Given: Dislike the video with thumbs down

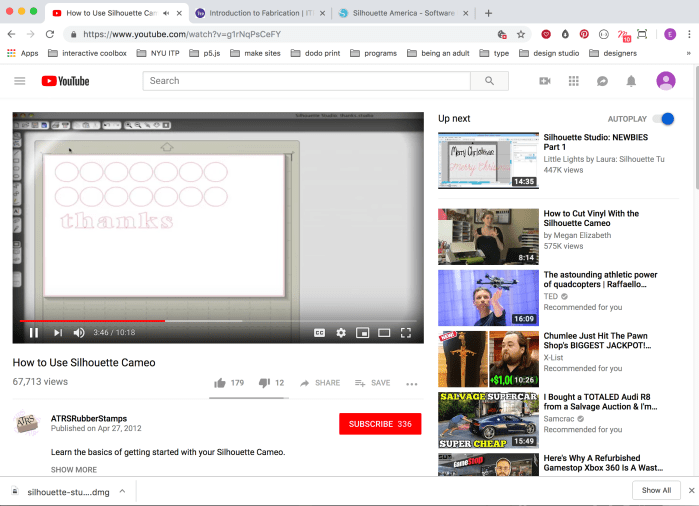Looking at the screenshot, I should point(264,383).
